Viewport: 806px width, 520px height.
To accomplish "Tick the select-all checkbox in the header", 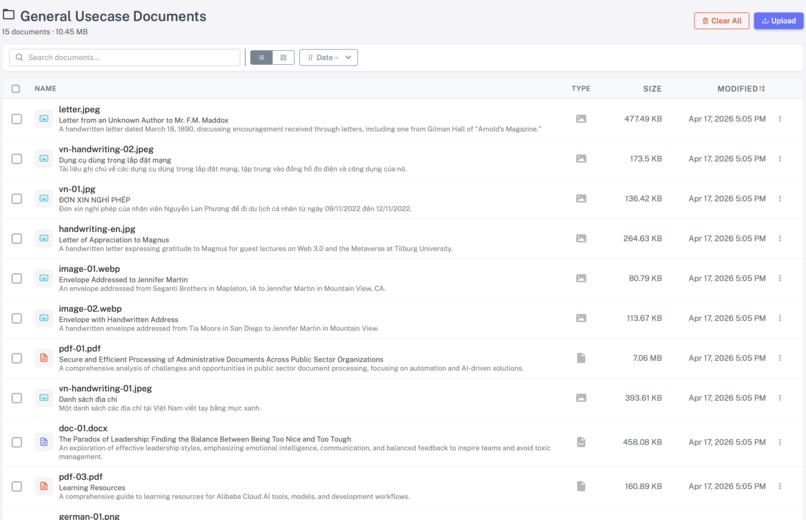I will [16, 89].
